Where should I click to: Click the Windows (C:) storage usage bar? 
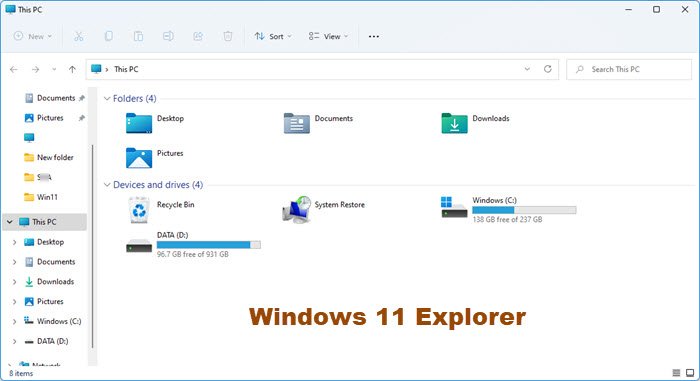click(x=524, y=210)
